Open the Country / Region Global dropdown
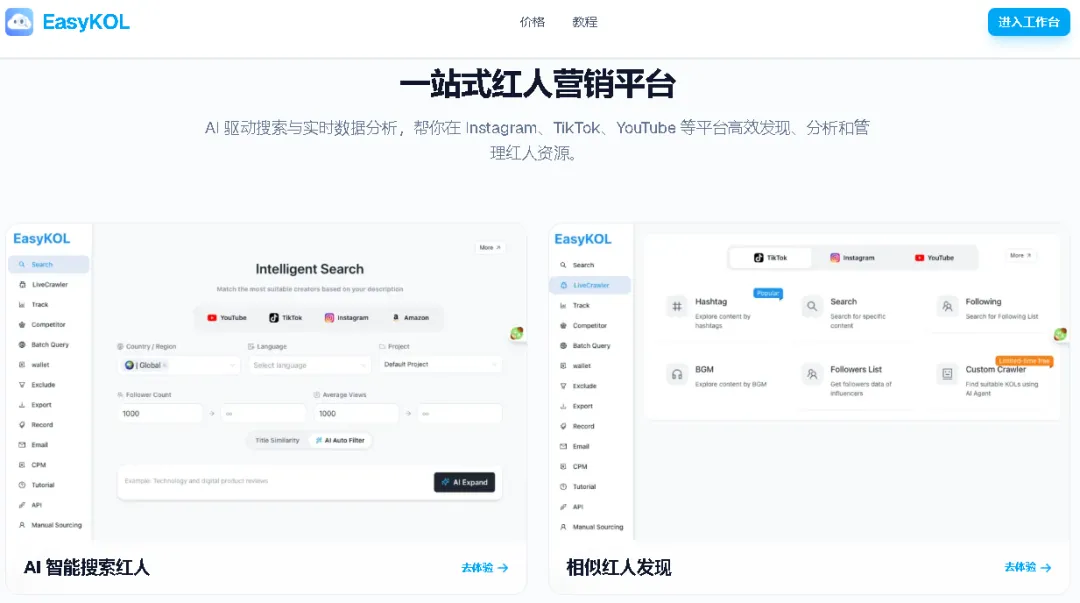Screen dimensions: 1080x603 (179, 365)
